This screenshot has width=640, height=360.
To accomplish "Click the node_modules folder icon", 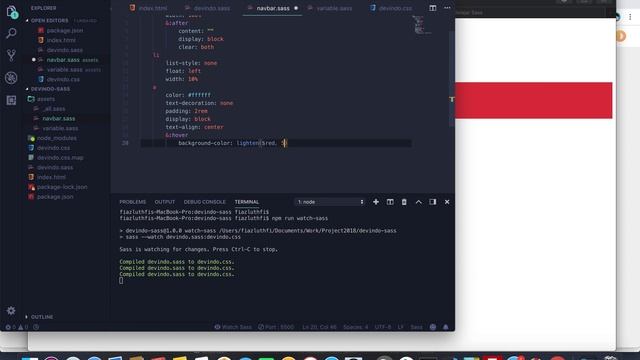I will (31, 138).
